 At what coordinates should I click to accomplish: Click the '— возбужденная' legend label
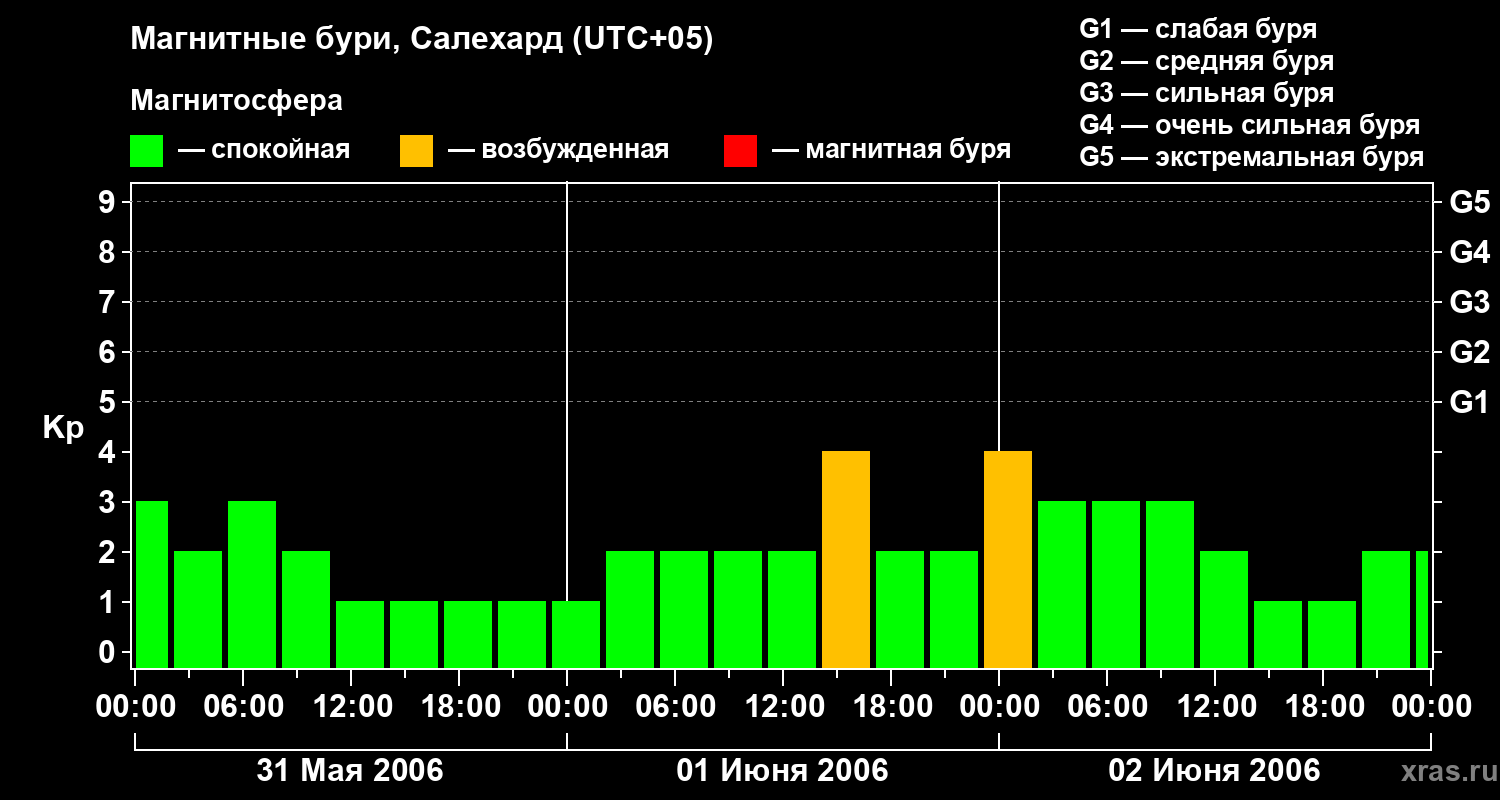(558, 150)
